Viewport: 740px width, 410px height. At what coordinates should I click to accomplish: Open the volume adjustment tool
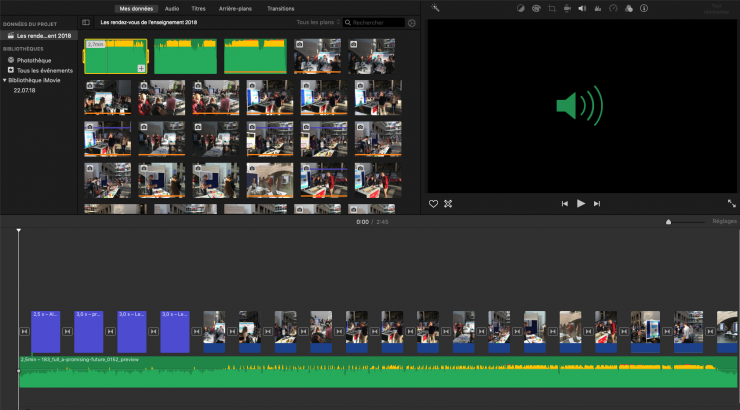582,8
